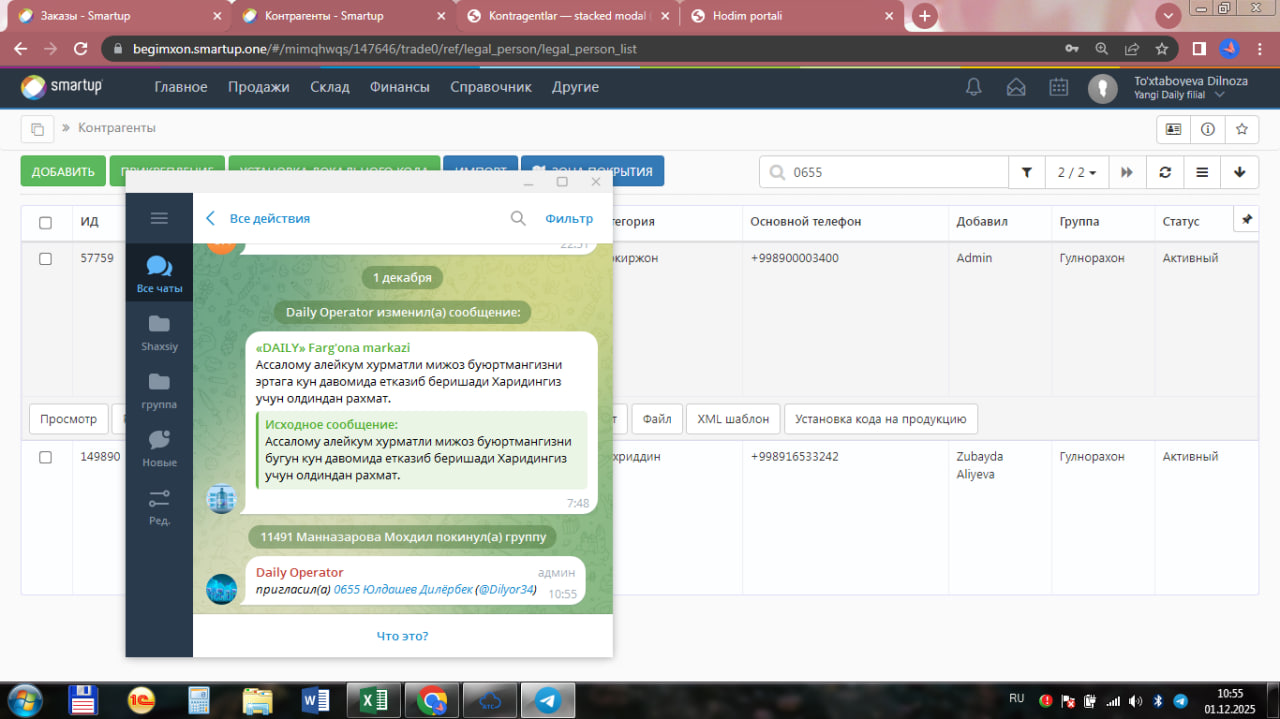Open the mail envelope icon
The image size is (1280, 719).
1016,87
